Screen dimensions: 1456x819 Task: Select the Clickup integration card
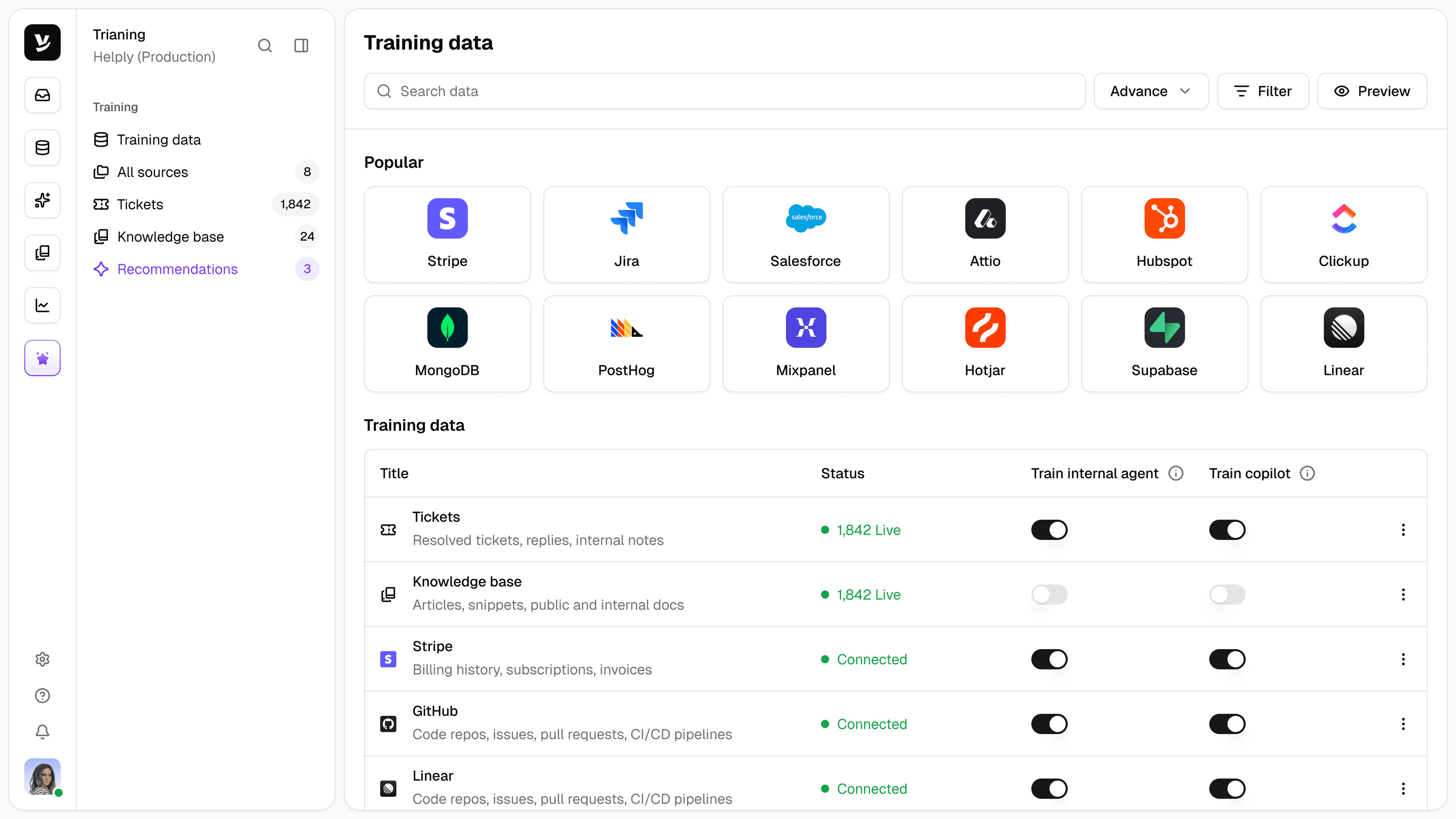1343,235
